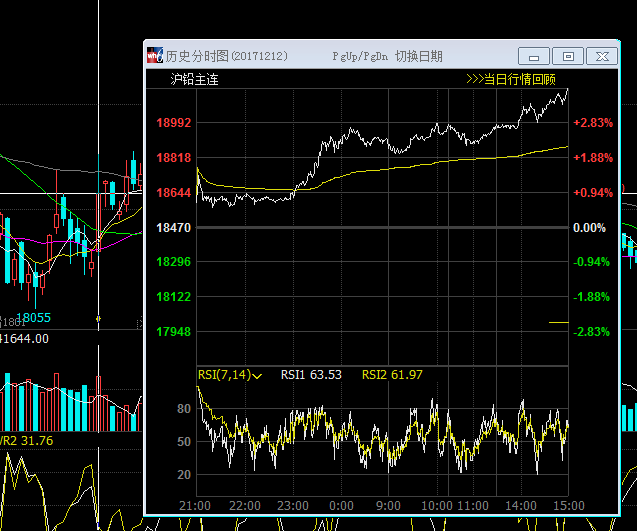
Task: Close the 历史分时图 window
Action: (601, 56)
